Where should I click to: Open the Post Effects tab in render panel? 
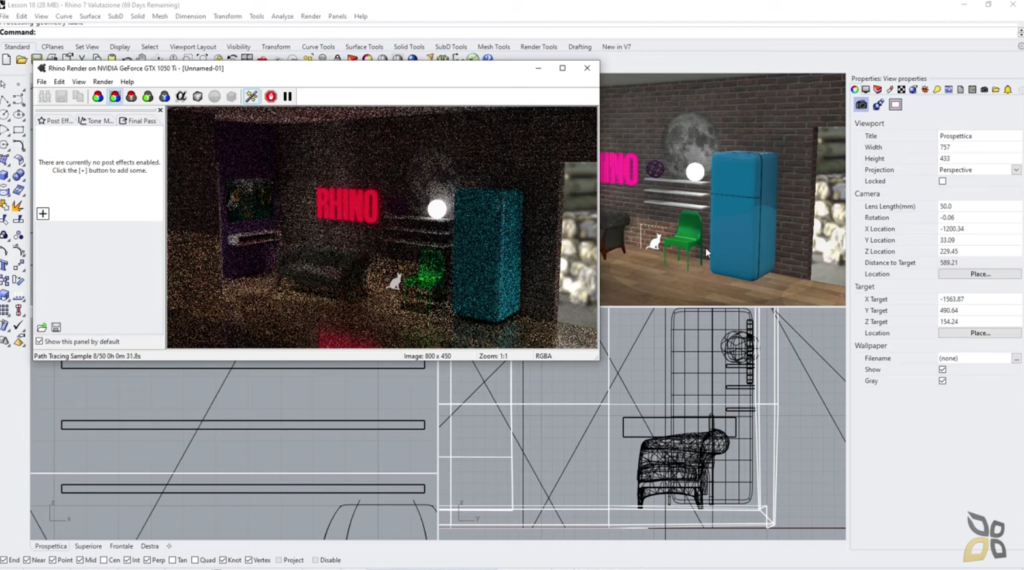[56, 121]
